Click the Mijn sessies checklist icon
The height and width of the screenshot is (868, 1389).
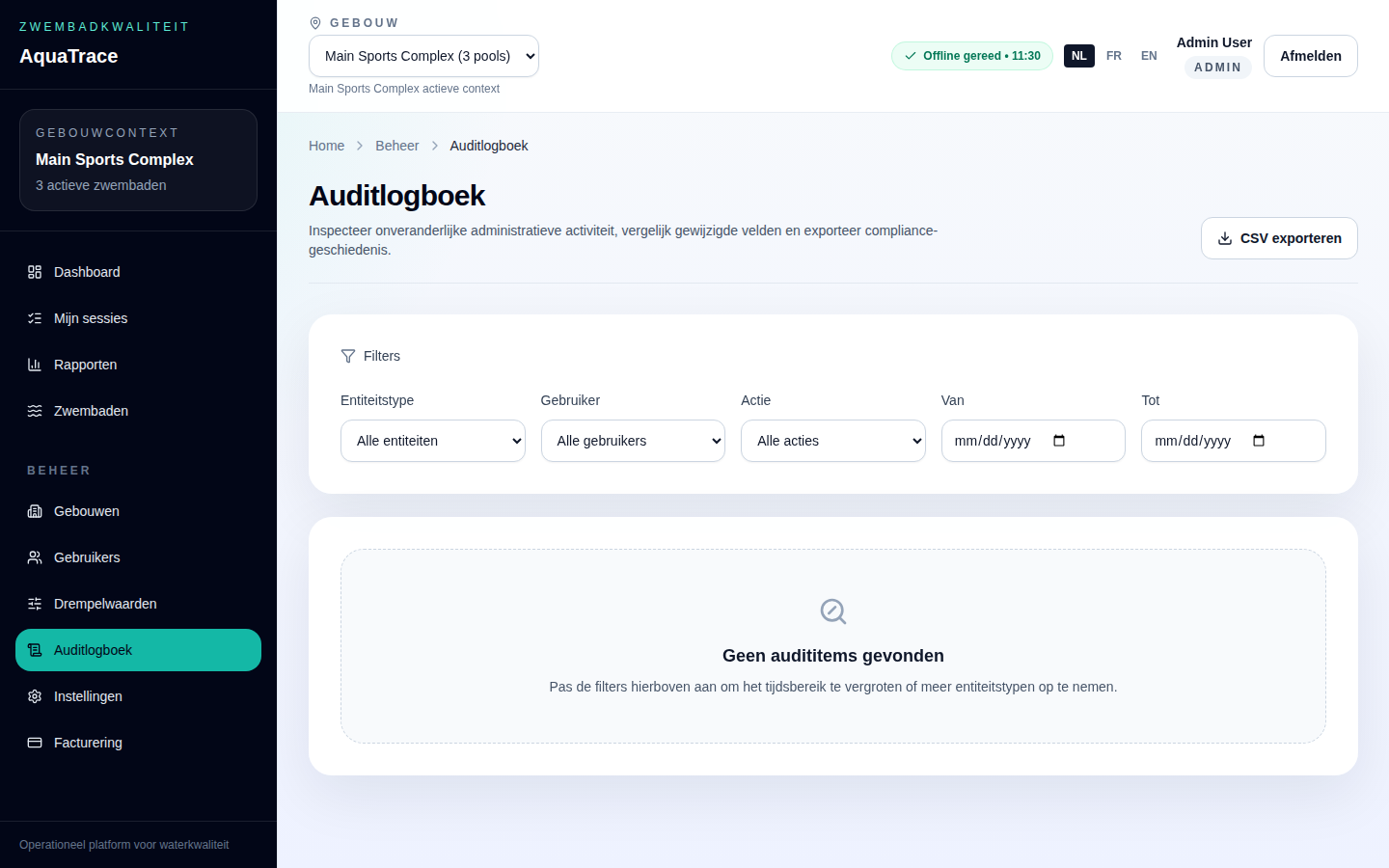(x=35, y=318)
